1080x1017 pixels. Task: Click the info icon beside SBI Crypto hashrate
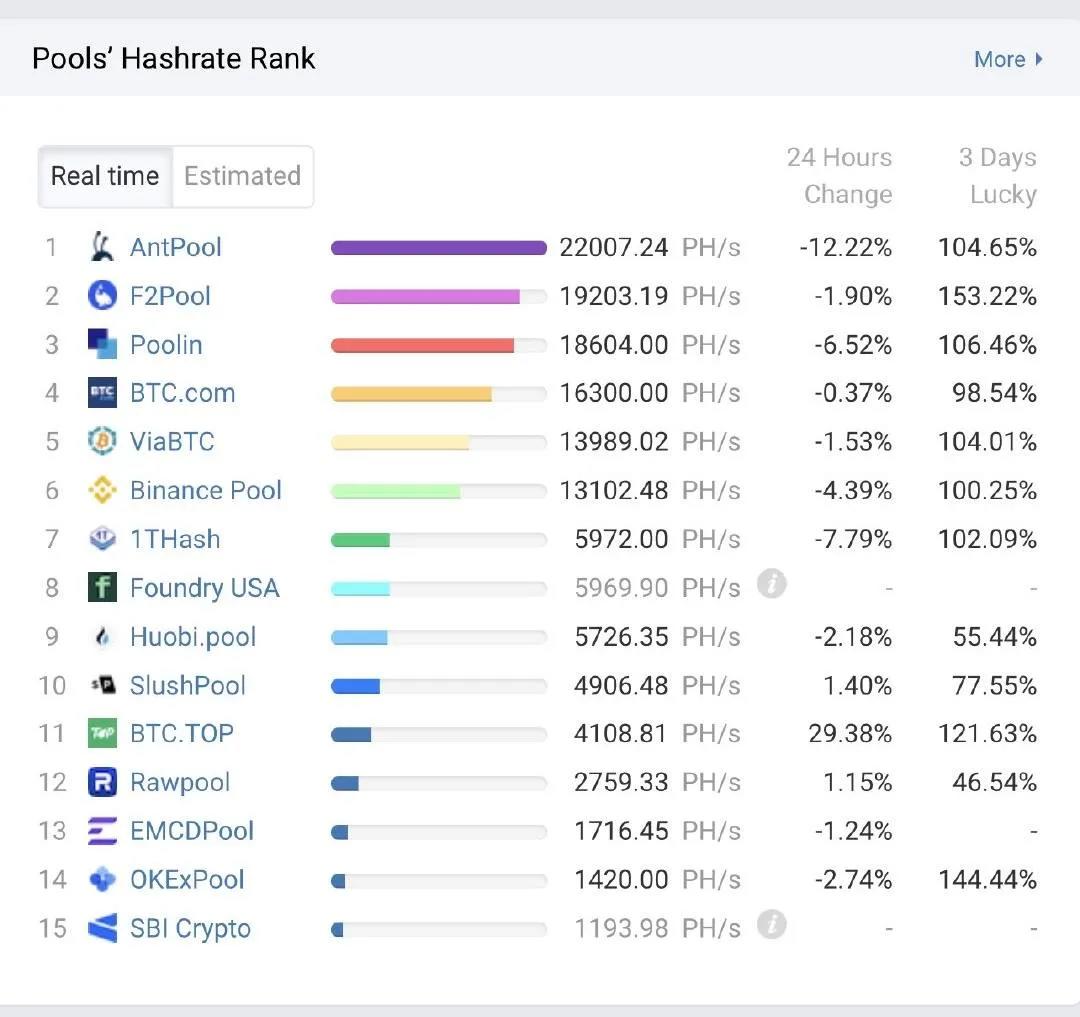pos(771,925)
